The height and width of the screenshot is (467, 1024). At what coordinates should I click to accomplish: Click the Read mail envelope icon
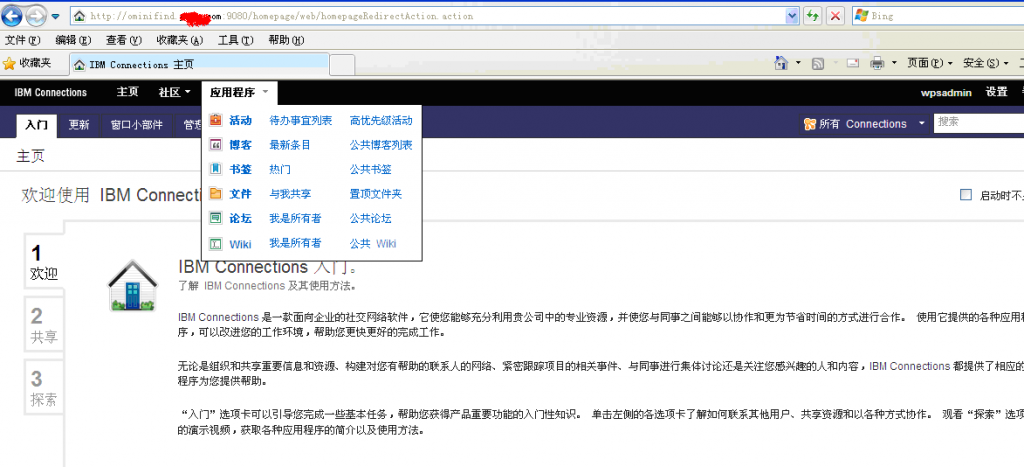[x=852, y=63]
